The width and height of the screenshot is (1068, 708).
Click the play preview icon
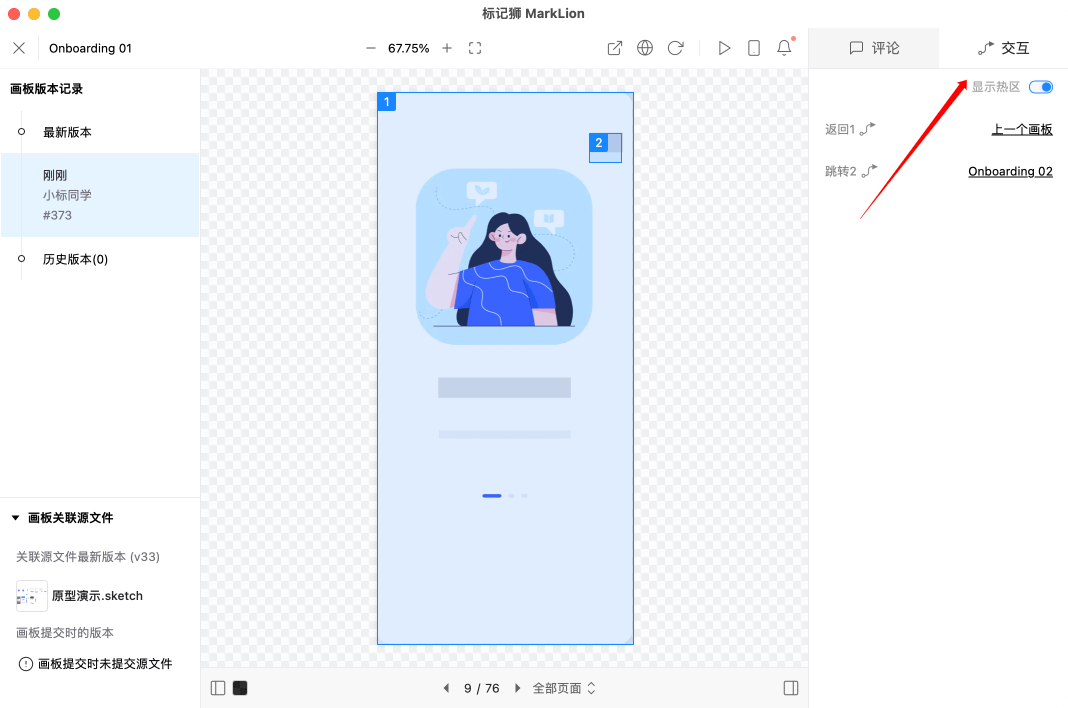pyautogui.click(x=724, y=48)
